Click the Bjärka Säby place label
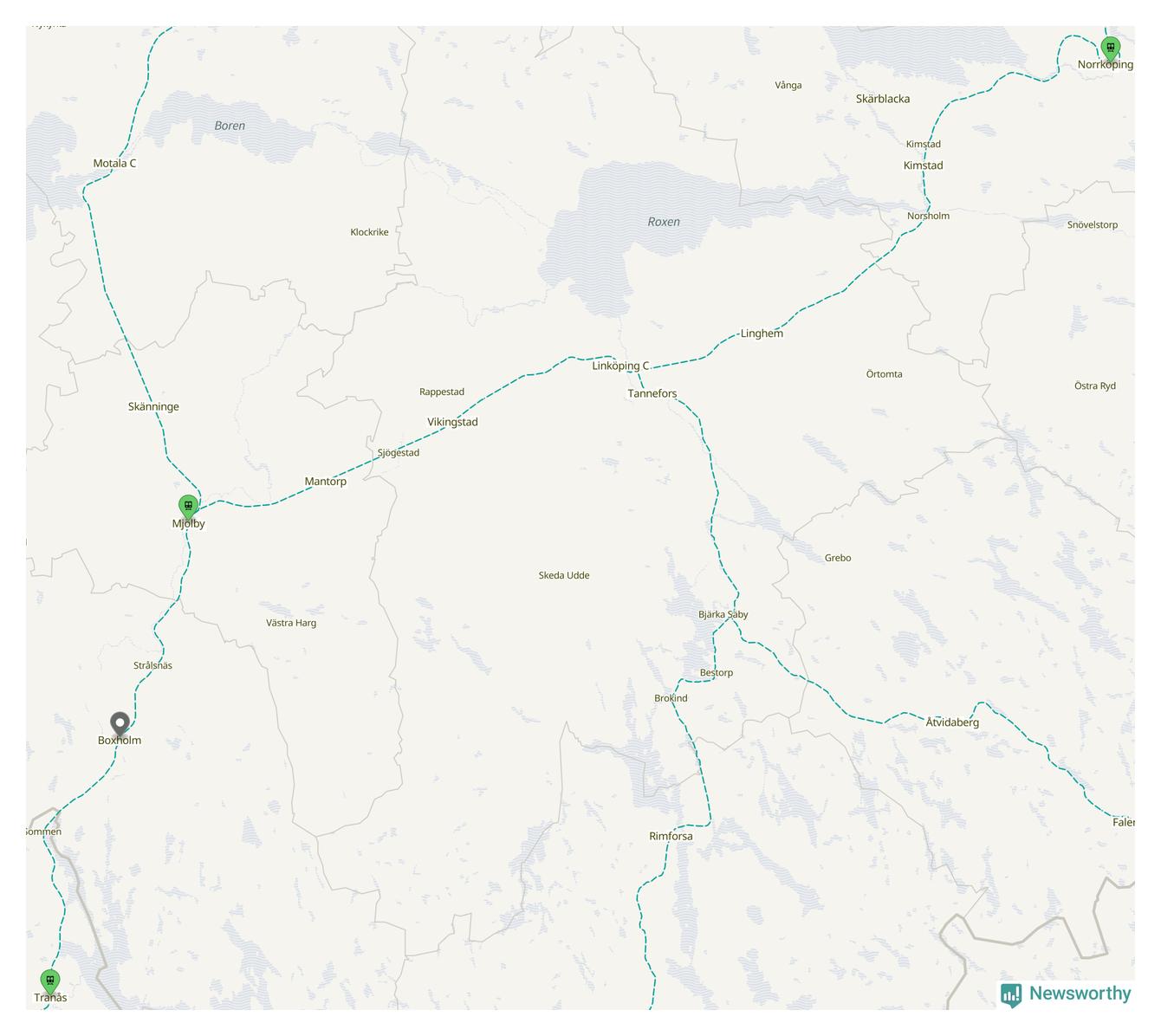The width and height of the screenshot is (1161, 1036). click(x=723, y=614)
